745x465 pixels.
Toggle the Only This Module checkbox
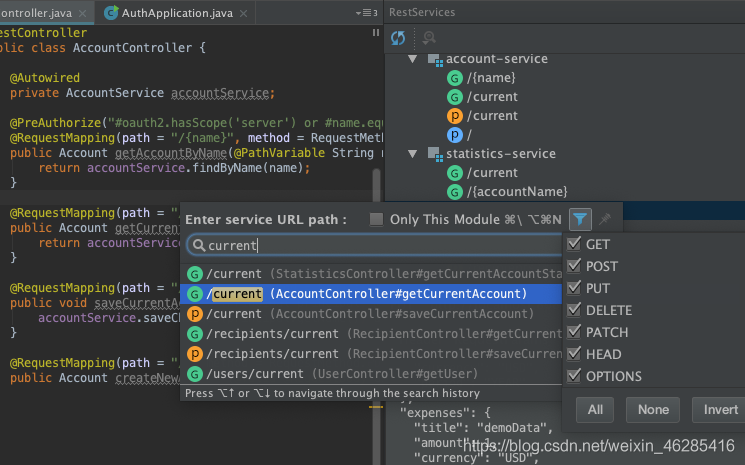tap(376, 219)
